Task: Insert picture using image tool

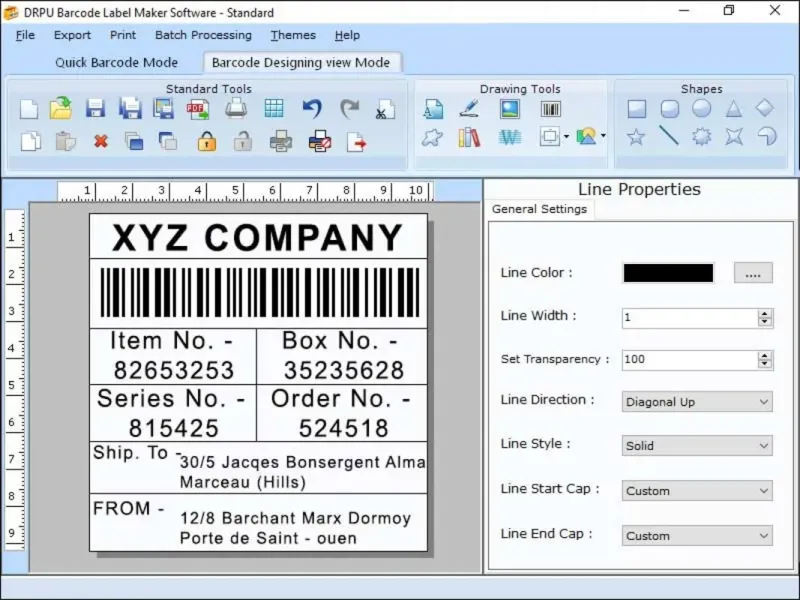Action: 510,109
